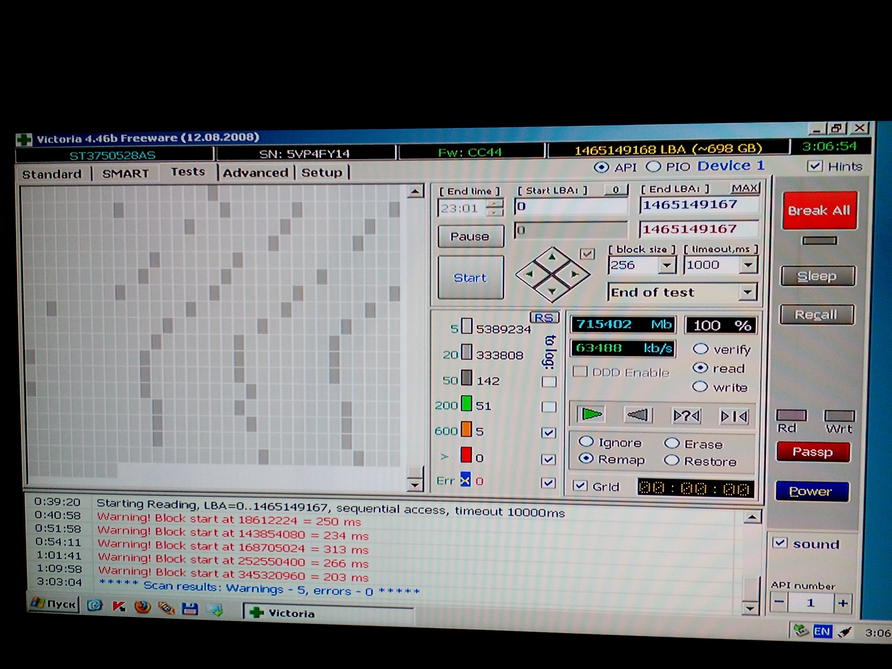Click the left arrow of the diamond navigator
The height and width of the screenshot is (669, 892).
[x=530, y=274]
